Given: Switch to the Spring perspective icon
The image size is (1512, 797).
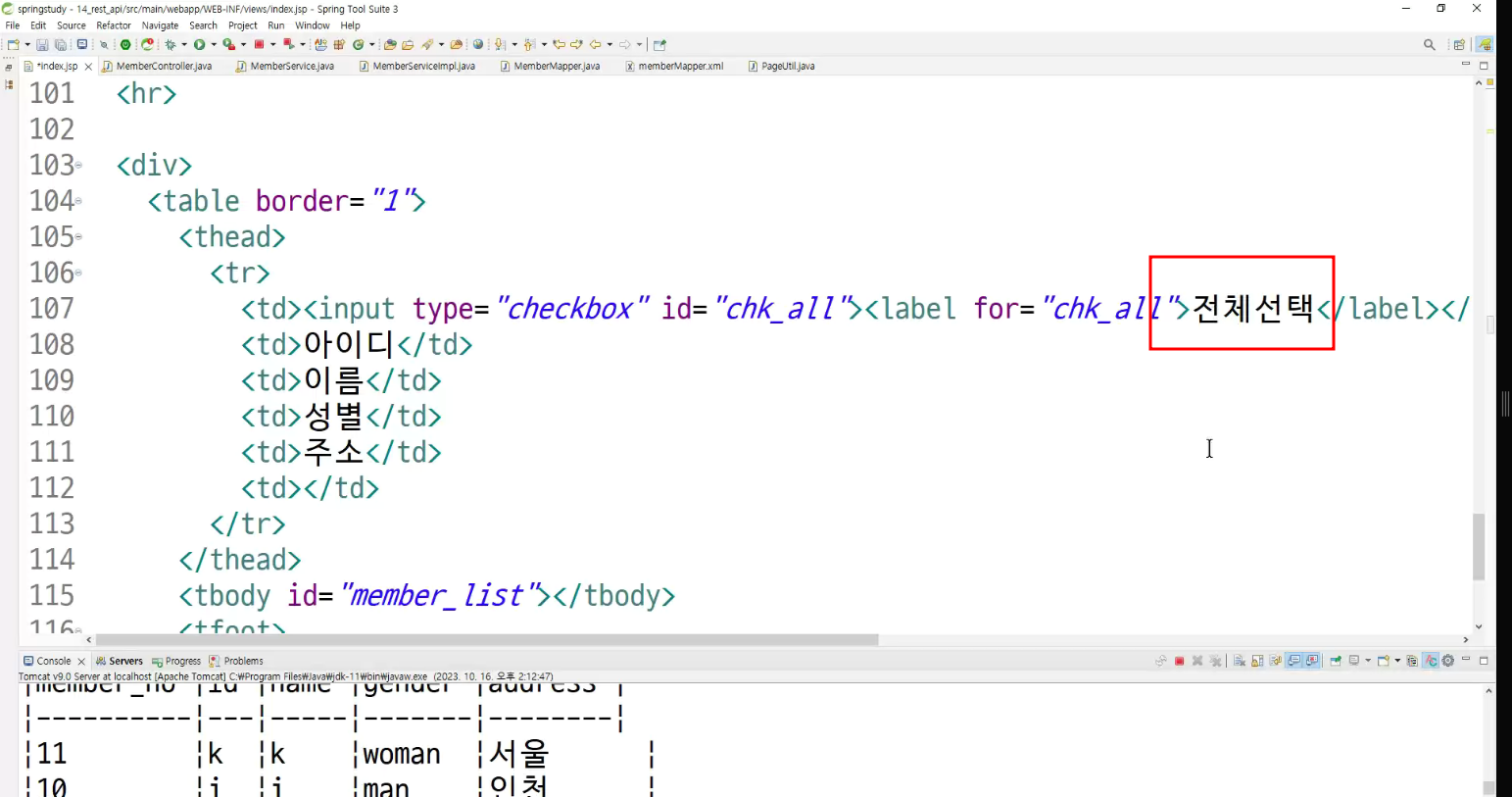Looking at the screenshot, I should coord(1485,45).
